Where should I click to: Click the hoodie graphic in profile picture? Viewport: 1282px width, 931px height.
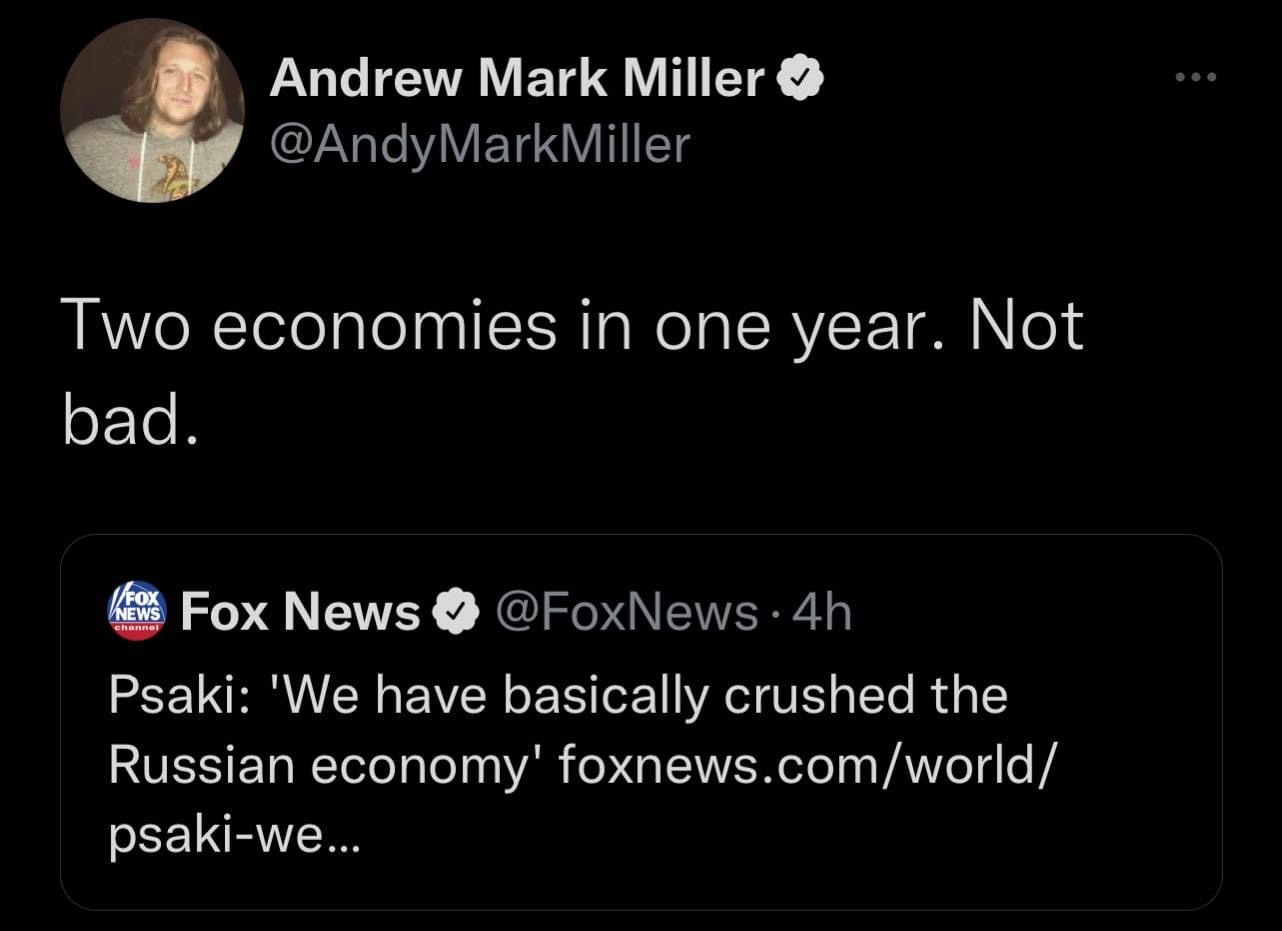pyautogui.click(x=180, y=172)
